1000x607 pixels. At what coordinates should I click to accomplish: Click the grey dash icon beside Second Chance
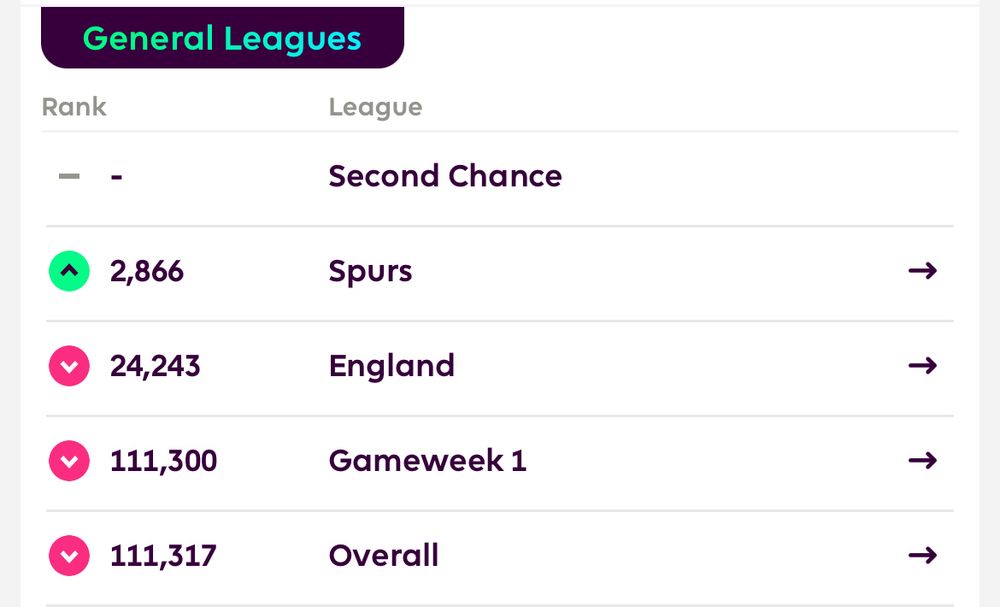click(x=69, y=177)
